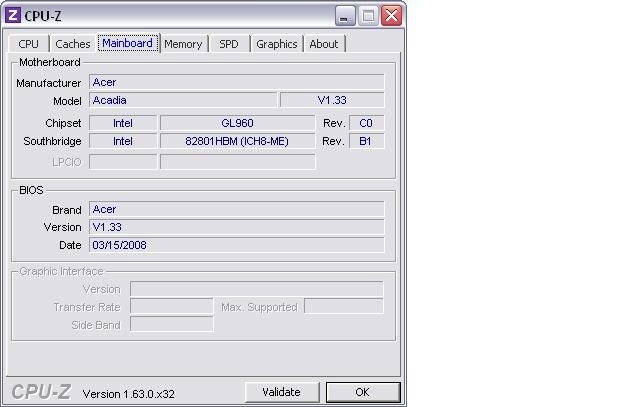Click the OK button
640x407 pixels.
tap(363, 392)
